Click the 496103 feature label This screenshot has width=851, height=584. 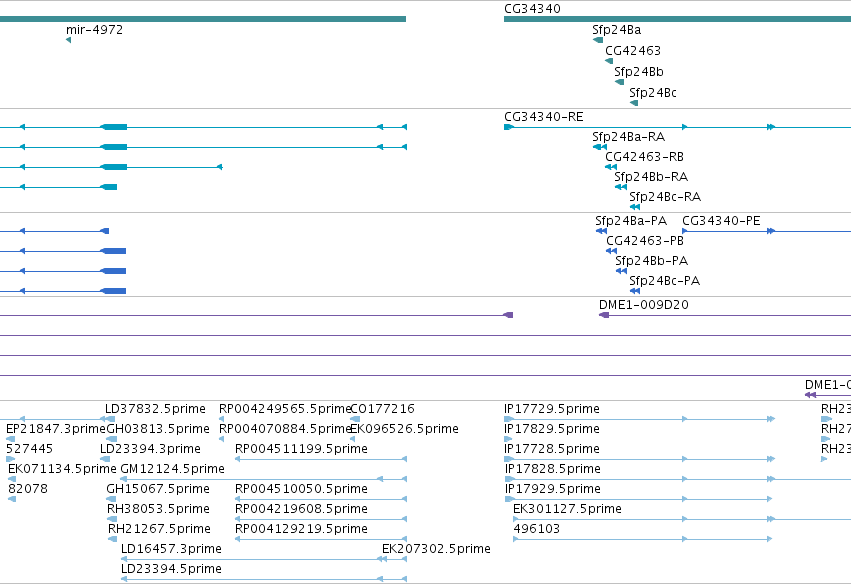(536, 529)
